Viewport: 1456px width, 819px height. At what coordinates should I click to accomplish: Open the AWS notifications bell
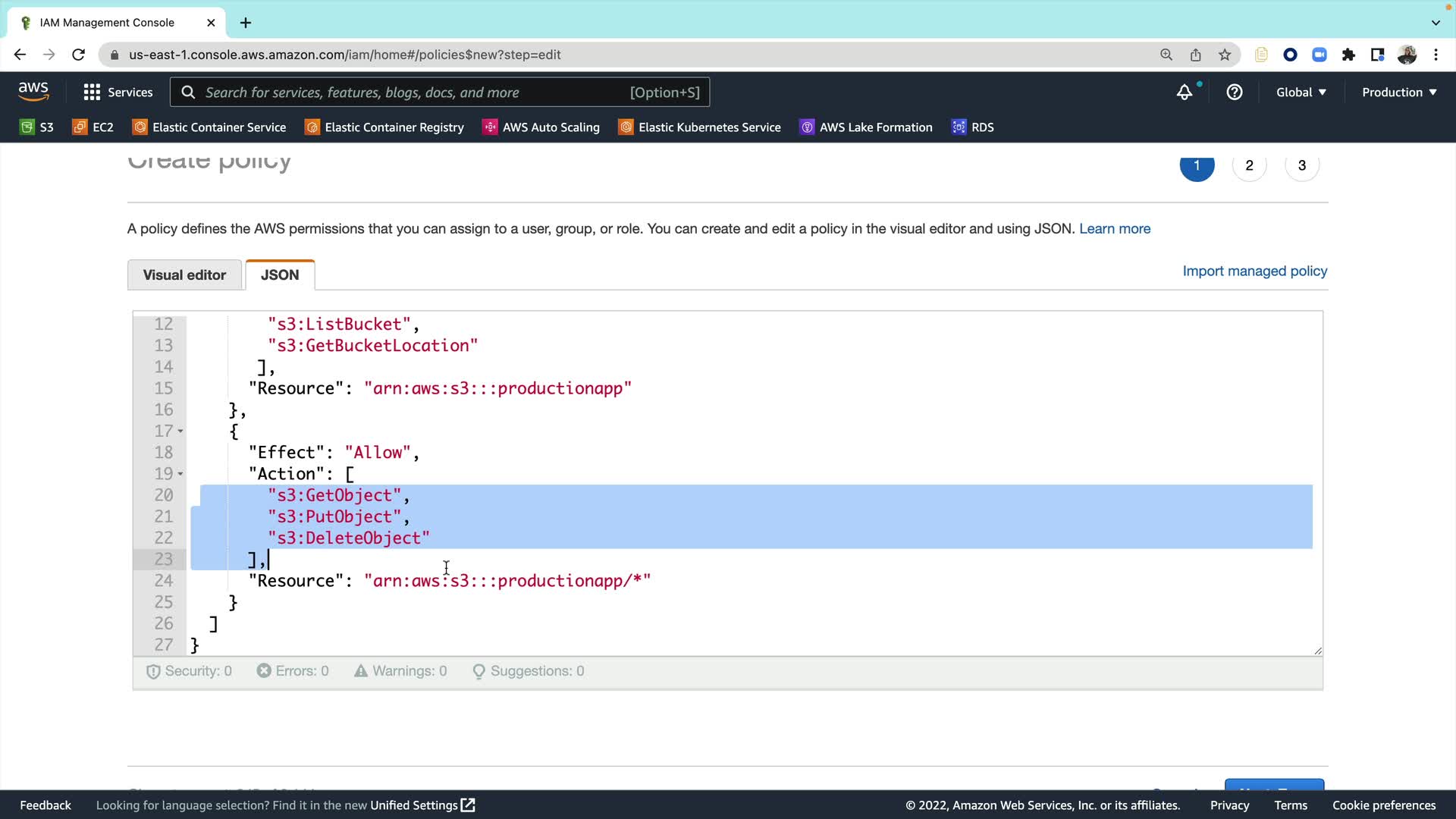(1184, 93)
